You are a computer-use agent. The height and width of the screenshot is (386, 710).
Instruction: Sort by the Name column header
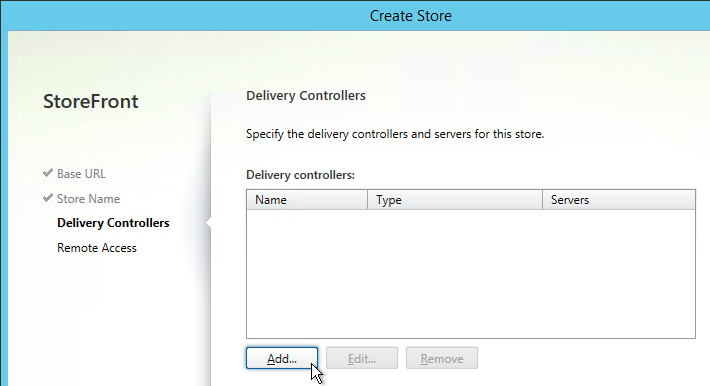(307, 200)
